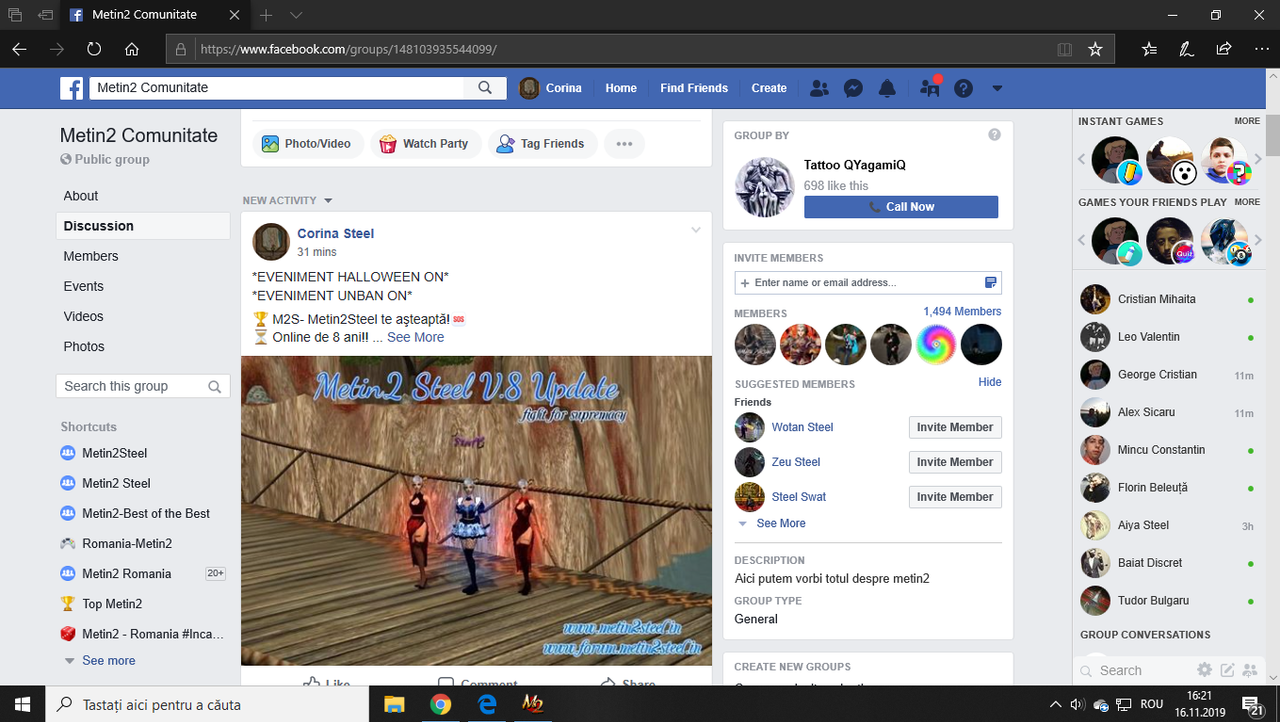Open Edge settings and more menu

click(1261, 49)
